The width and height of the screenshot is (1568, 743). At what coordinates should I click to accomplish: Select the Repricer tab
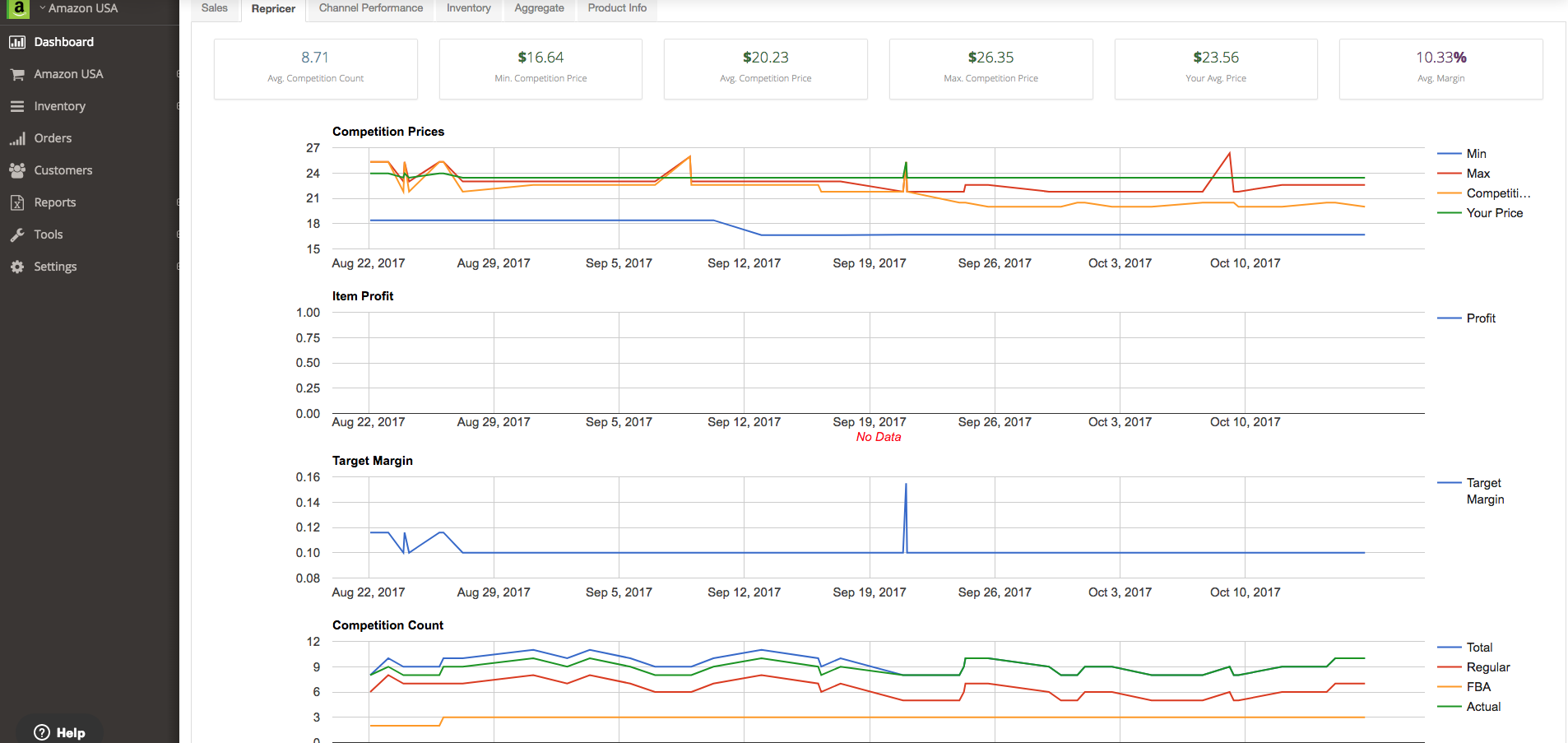click(273, 9)
